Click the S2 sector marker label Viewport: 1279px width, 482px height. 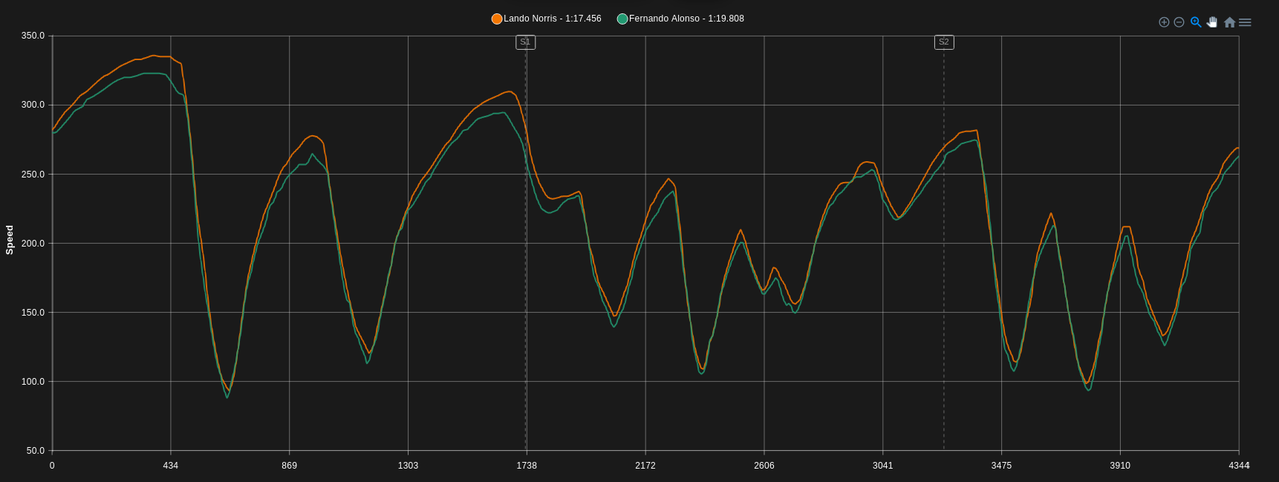[944, 42]
